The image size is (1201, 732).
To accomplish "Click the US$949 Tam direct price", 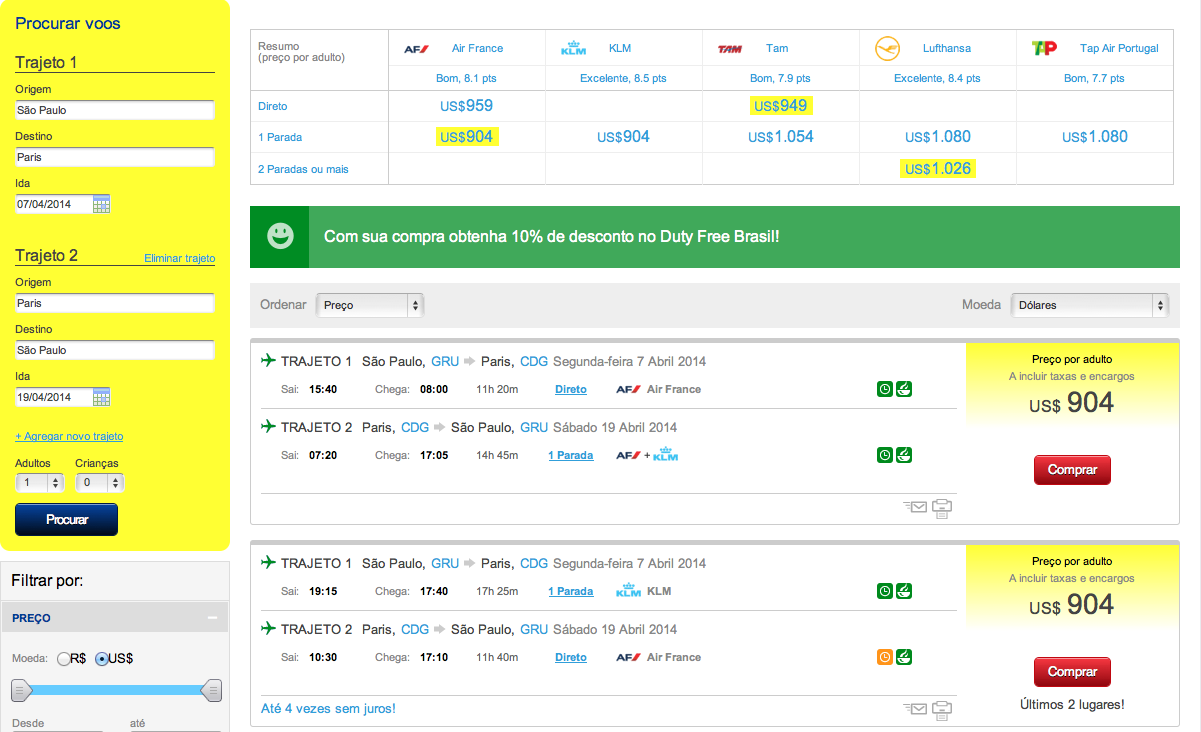I will click(x=780, y=106).
